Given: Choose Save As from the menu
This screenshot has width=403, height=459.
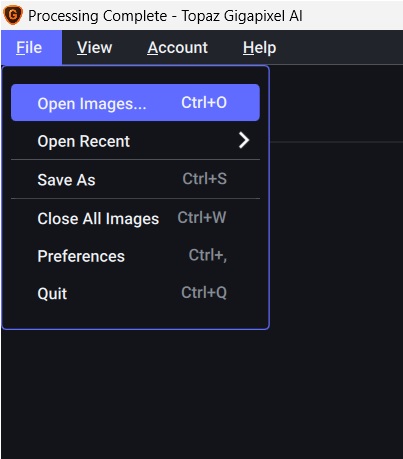Looking at the screenshot, I should 135,179.
